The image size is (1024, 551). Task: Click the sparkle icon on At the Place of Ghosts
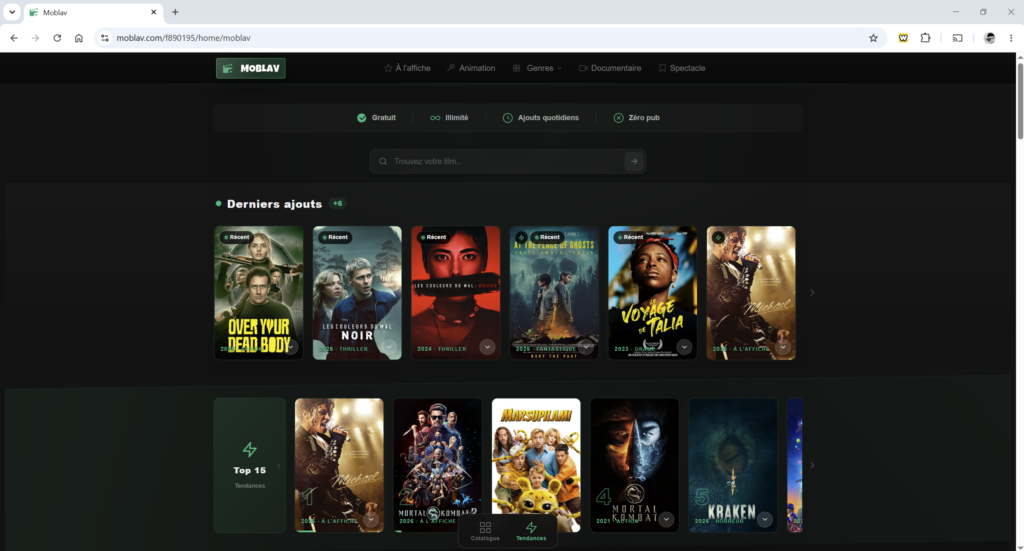(521, 238)
